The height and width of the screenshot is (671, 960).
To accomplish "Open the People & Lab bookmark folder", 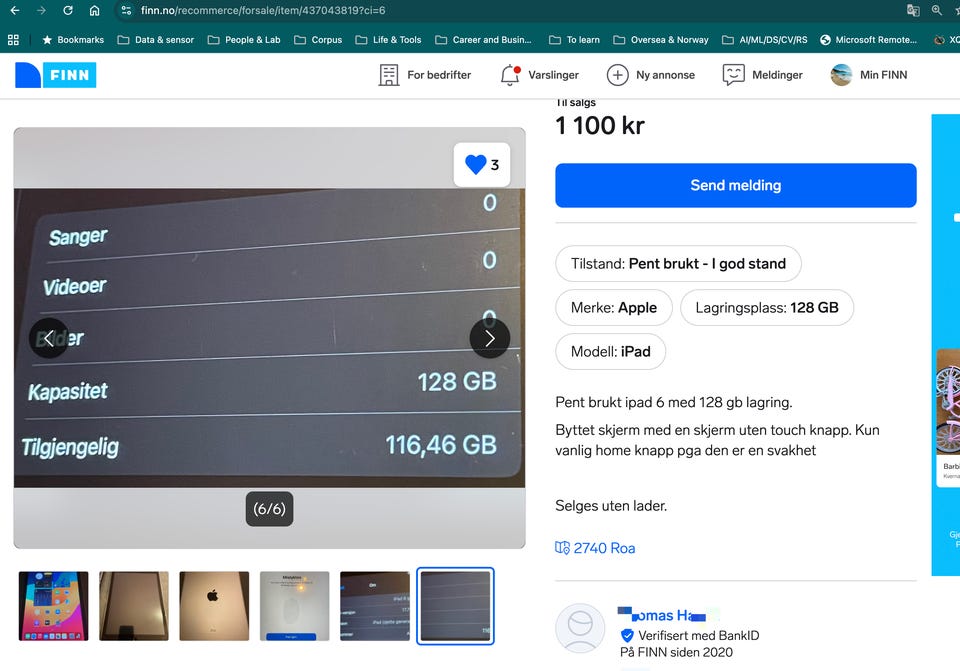I will point(244,40).
